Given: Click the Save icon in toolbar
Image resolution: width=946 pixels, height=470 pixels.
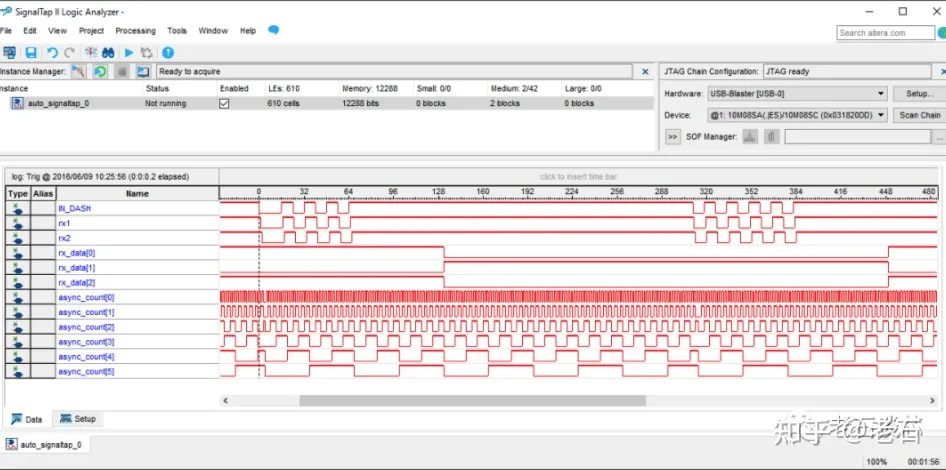Looking at the screenshot, I should pyautogui.click(x=31, y=53).
